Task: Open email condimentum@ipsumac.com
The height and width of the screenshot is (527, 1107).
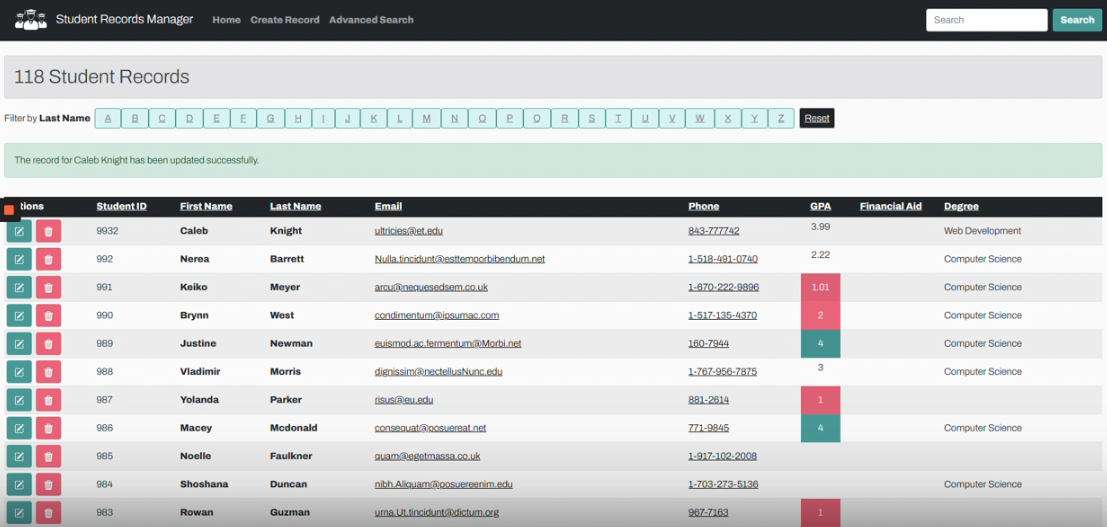Action: (437, 316)
